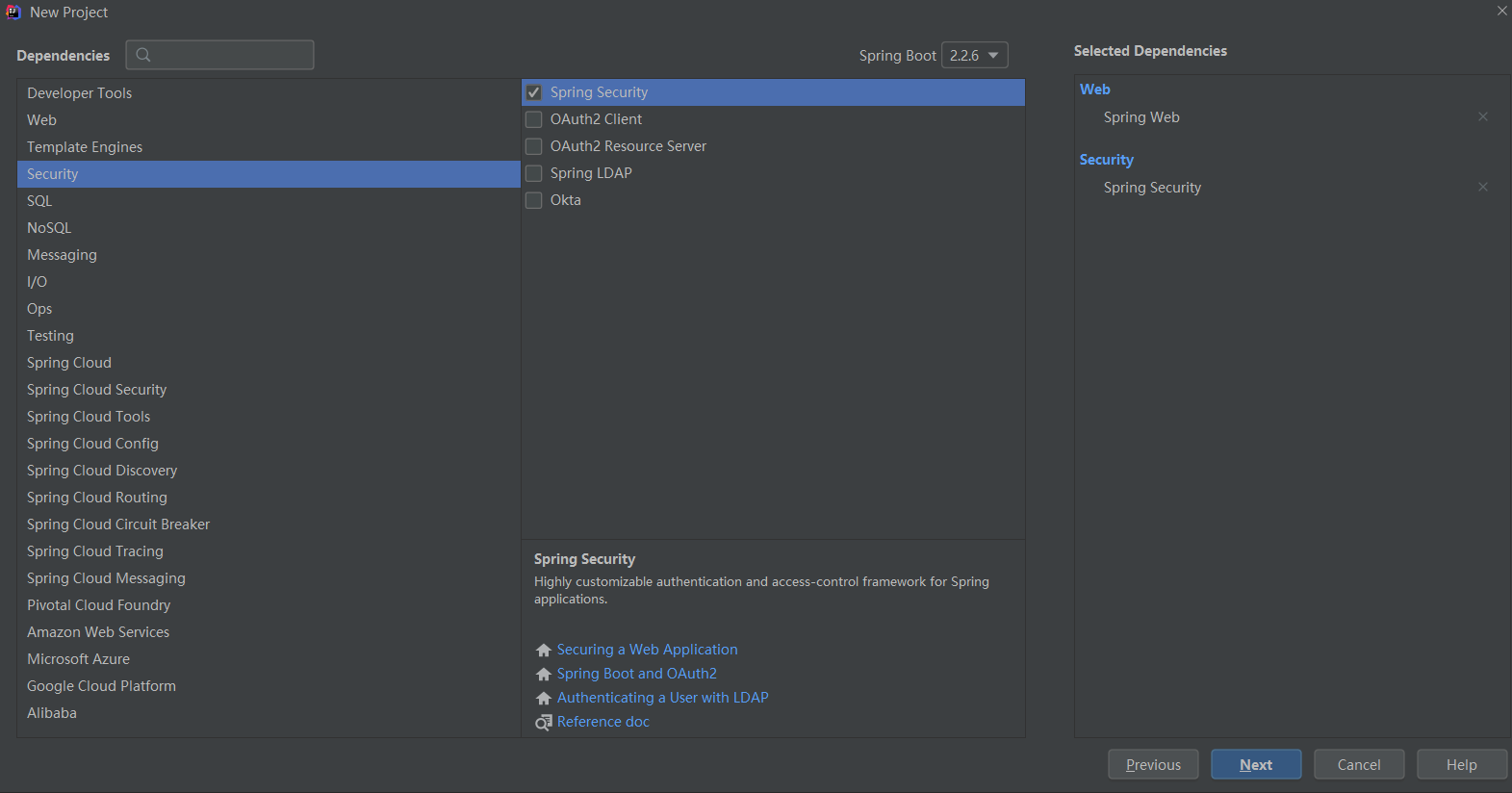Screen dimensions: 1512x793
Task: Open the Spring Boot version dropdown
Action: pyautogui.click(x=974, y=55)
